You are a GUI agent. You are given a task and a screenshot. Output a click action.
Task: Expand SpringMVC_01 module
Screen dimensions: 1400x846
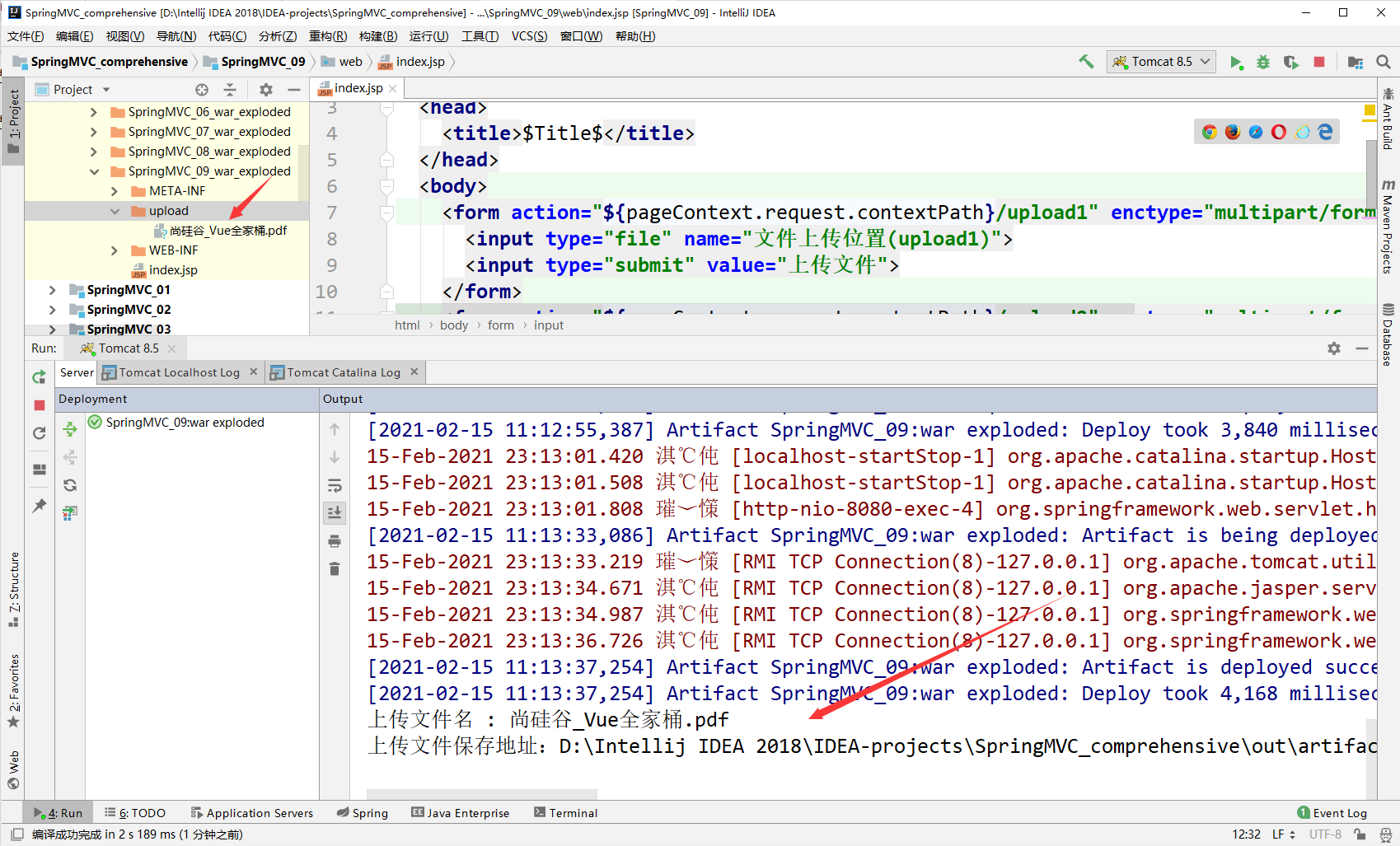(52, 290)
